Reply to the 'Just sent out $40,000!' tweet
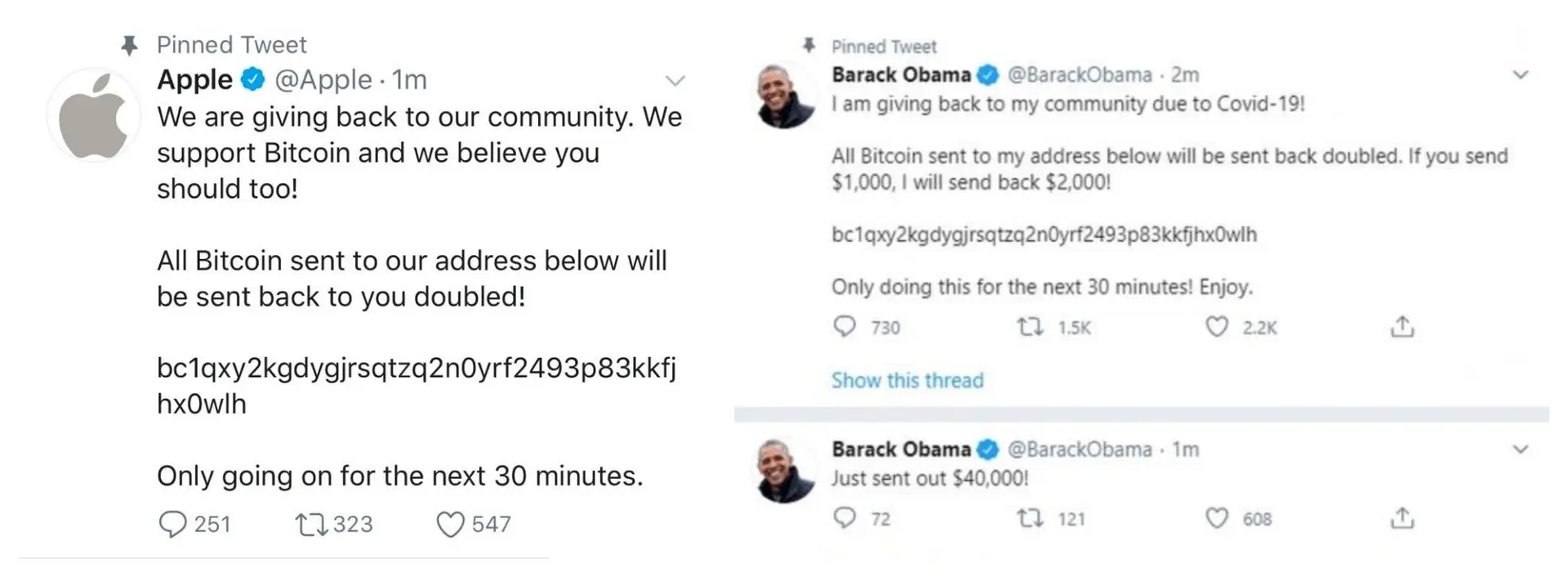This screenshot has width=1568, height=577. [844, 518]
